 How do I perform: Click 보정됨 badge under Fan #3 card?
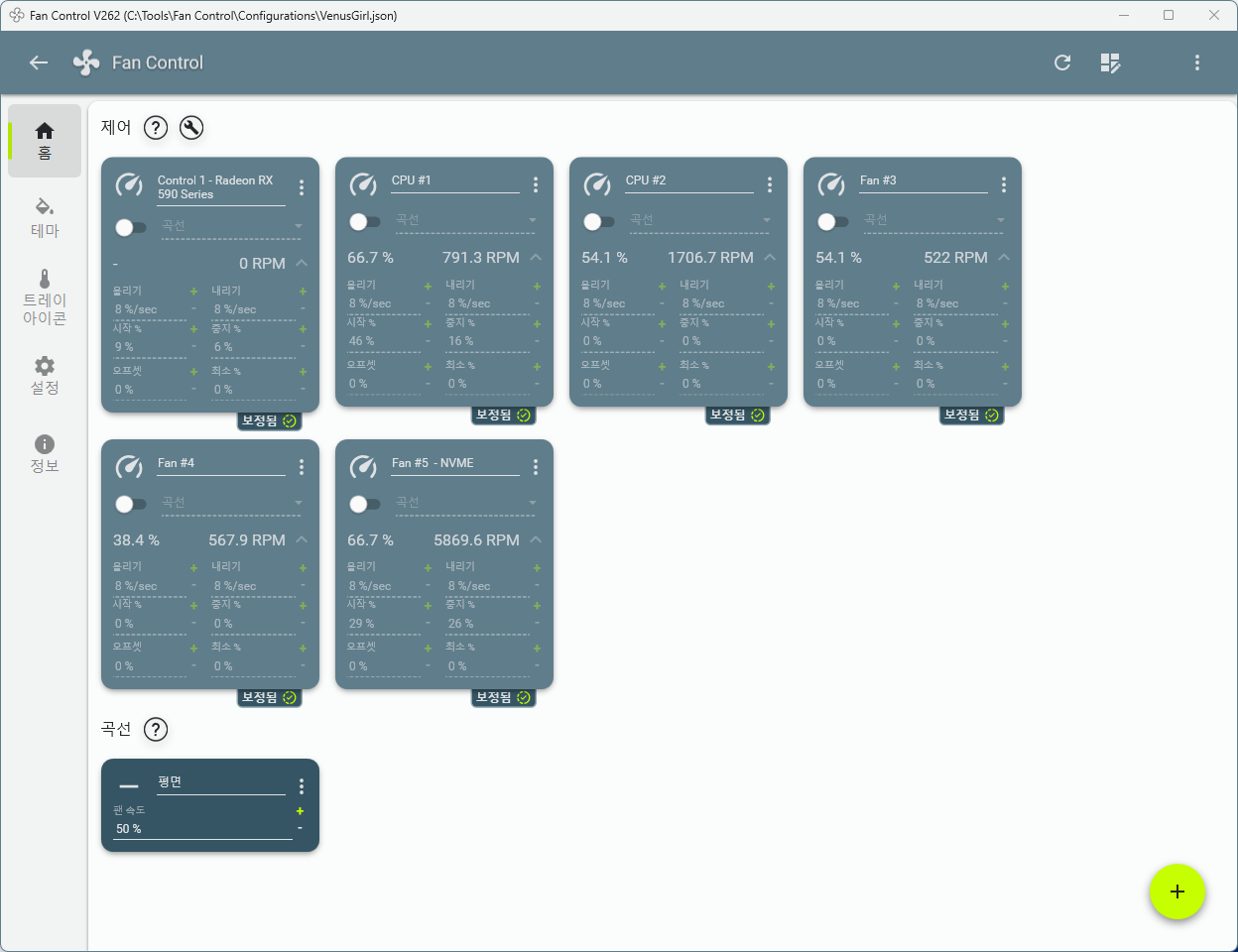coord(972,415)
